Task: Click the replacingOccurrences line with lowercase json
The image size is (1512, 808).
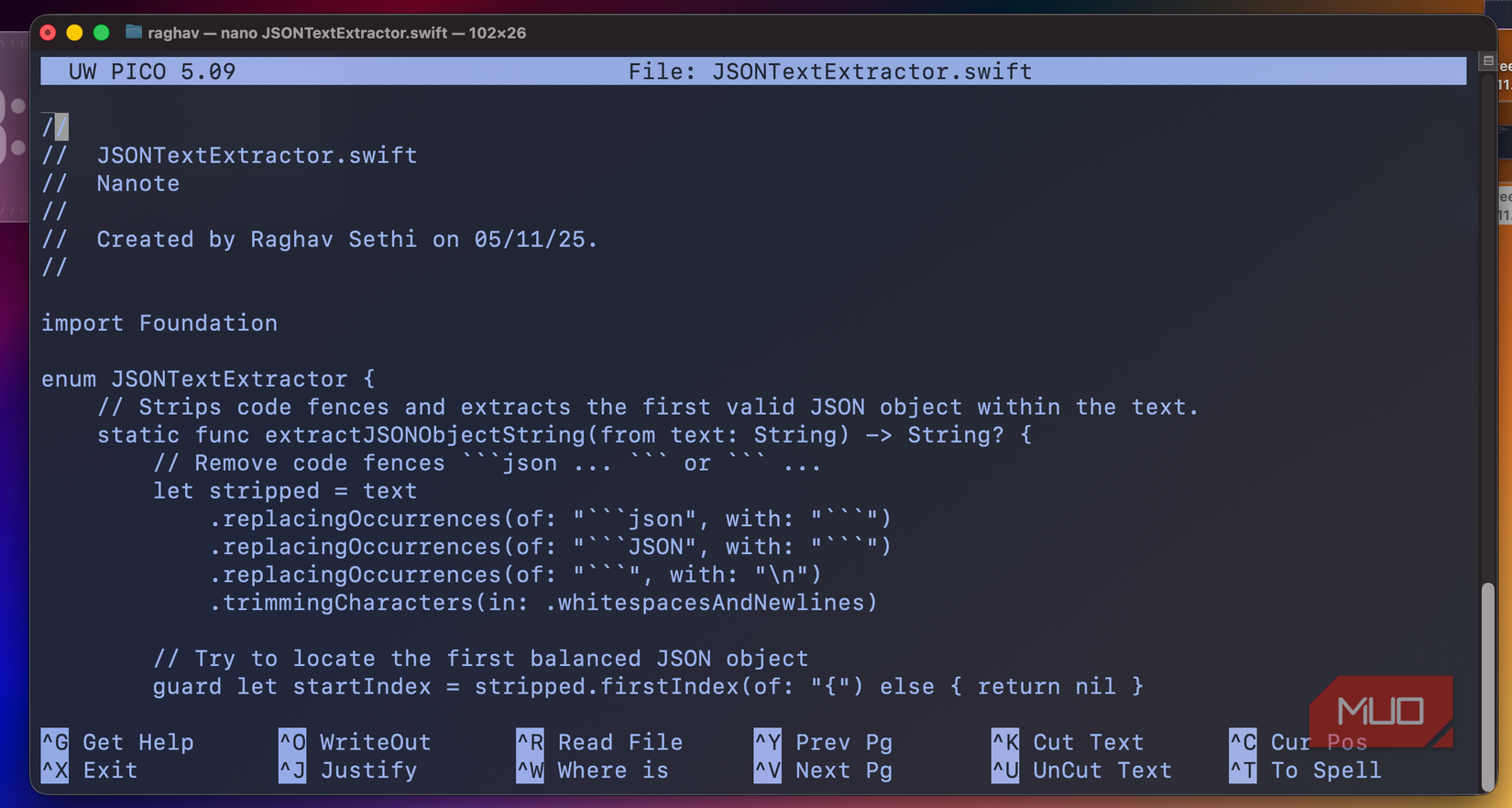Action: tap(551, 519)
